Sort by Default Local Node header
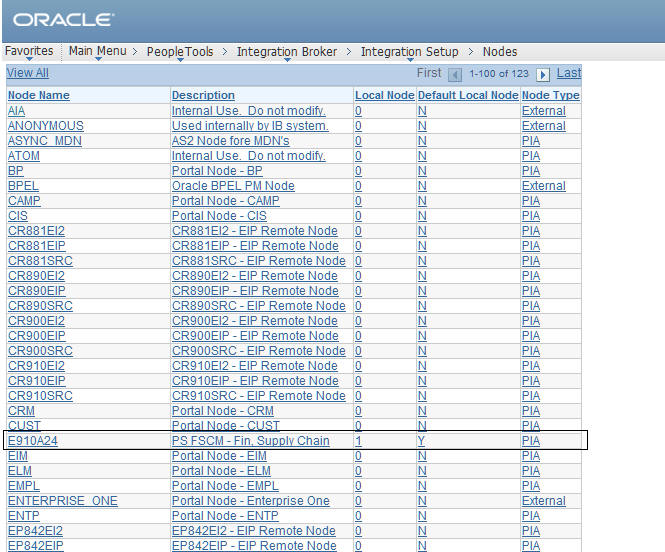This screenshot has height=552, width=665. tap(468, 95)
